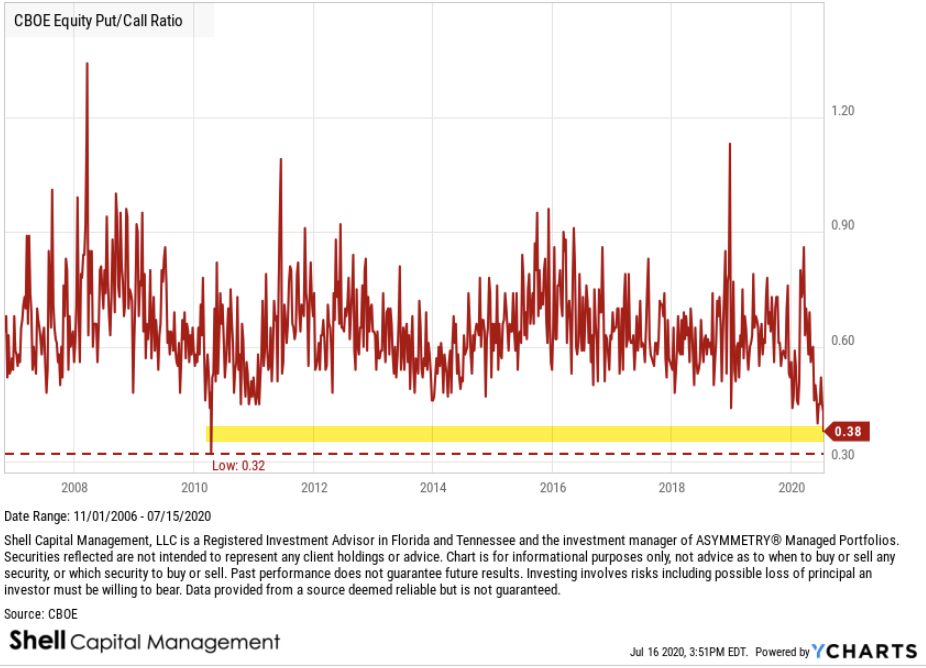The width and height of the screenshot is (926, 668).
Task: Click the 2016 x-axis label
Action: (x=553, y=488)
